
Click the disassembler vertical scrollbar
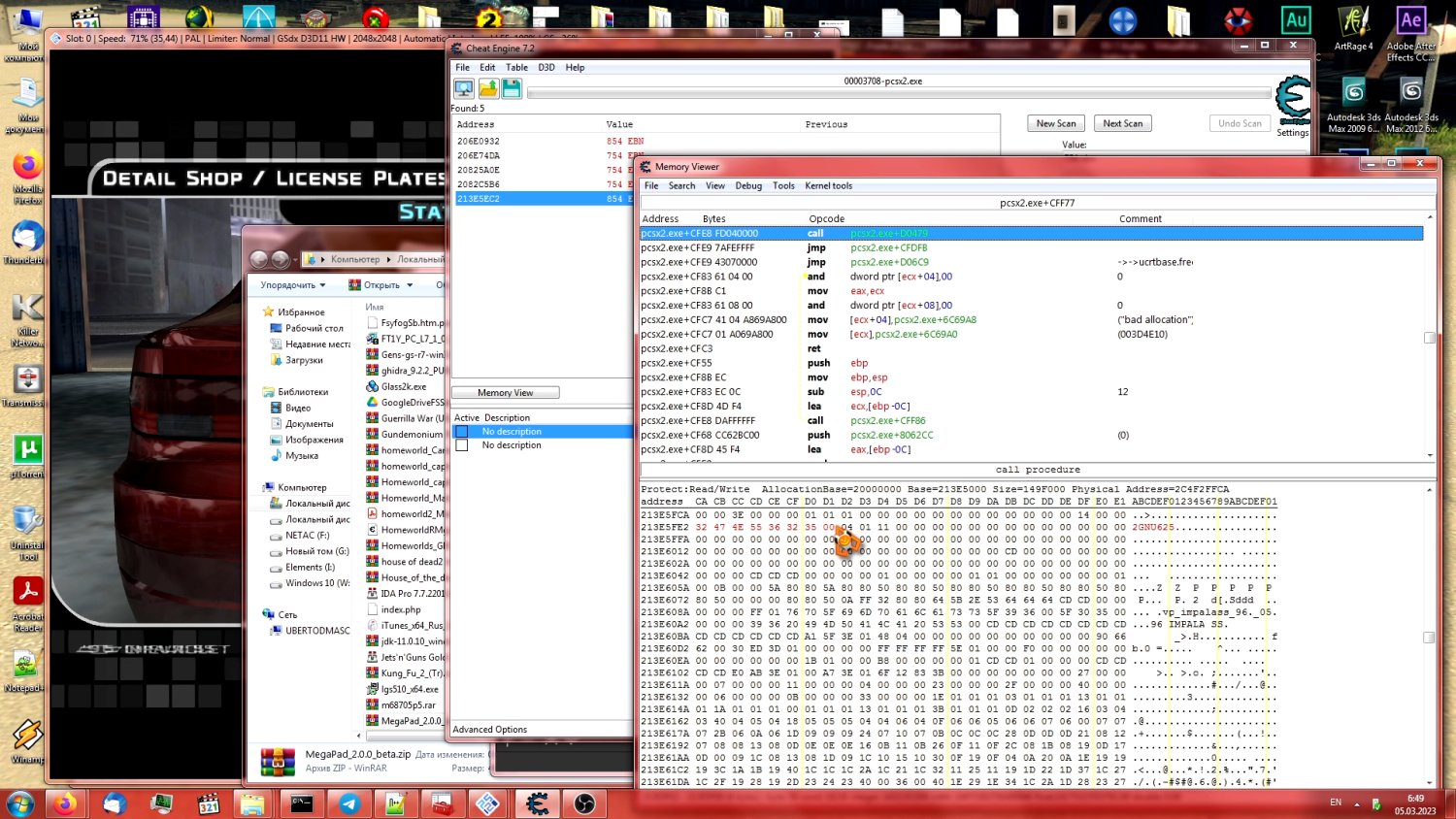coord(1430,337)
